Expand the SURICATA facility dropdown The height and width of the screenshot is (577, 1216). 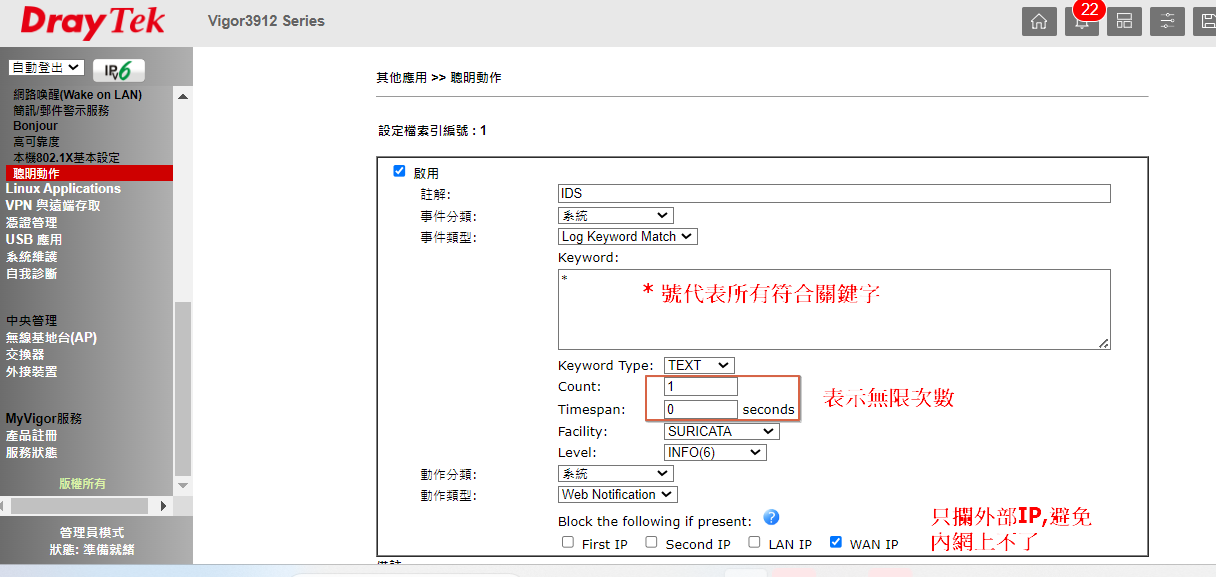721,431
